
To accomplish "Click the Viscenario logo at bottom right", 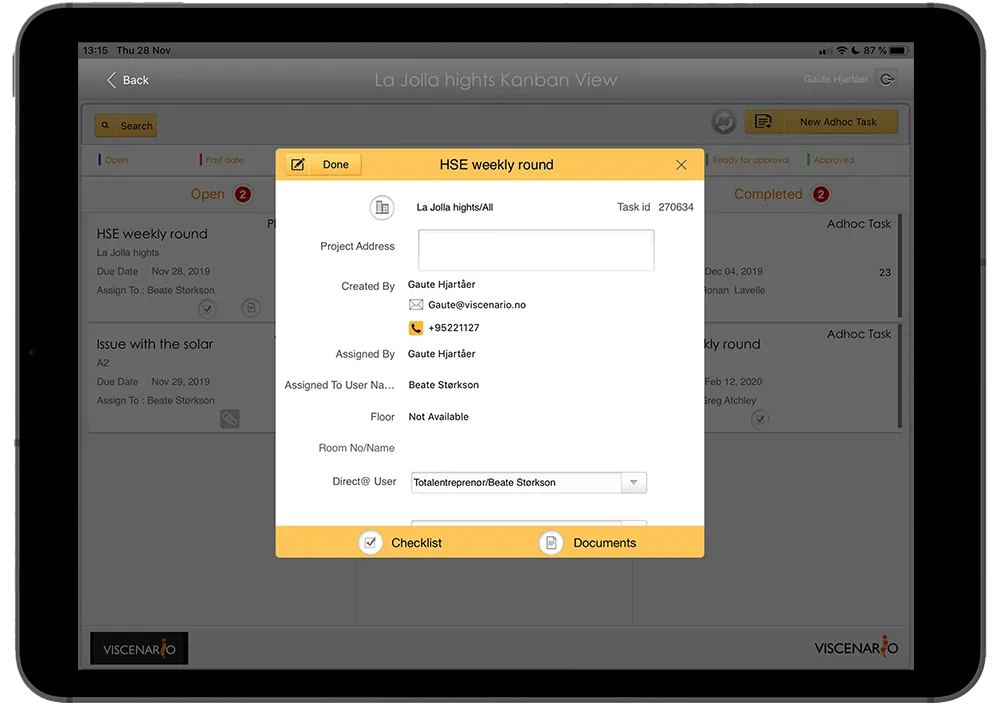I will (x=856, y=648).
